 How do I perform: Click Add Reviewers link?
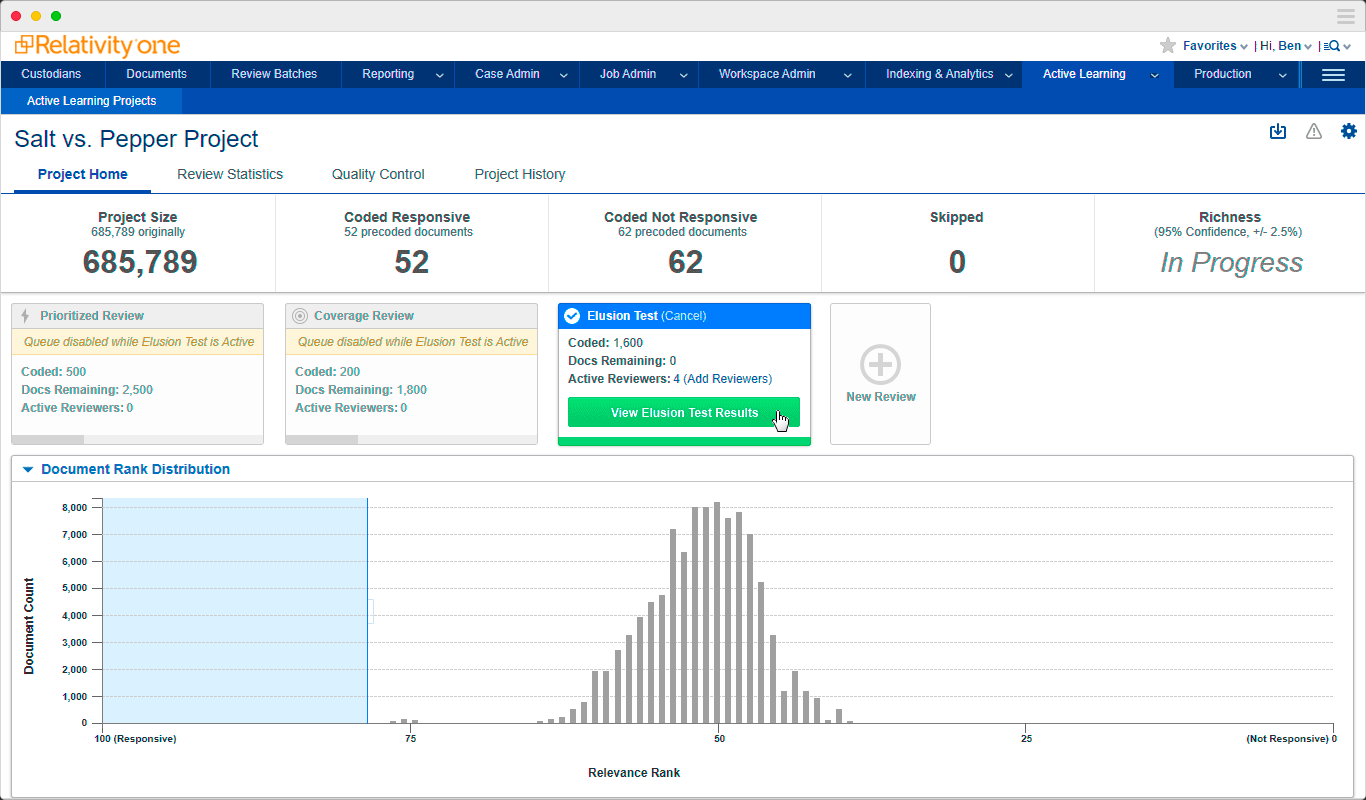(727, 379)
